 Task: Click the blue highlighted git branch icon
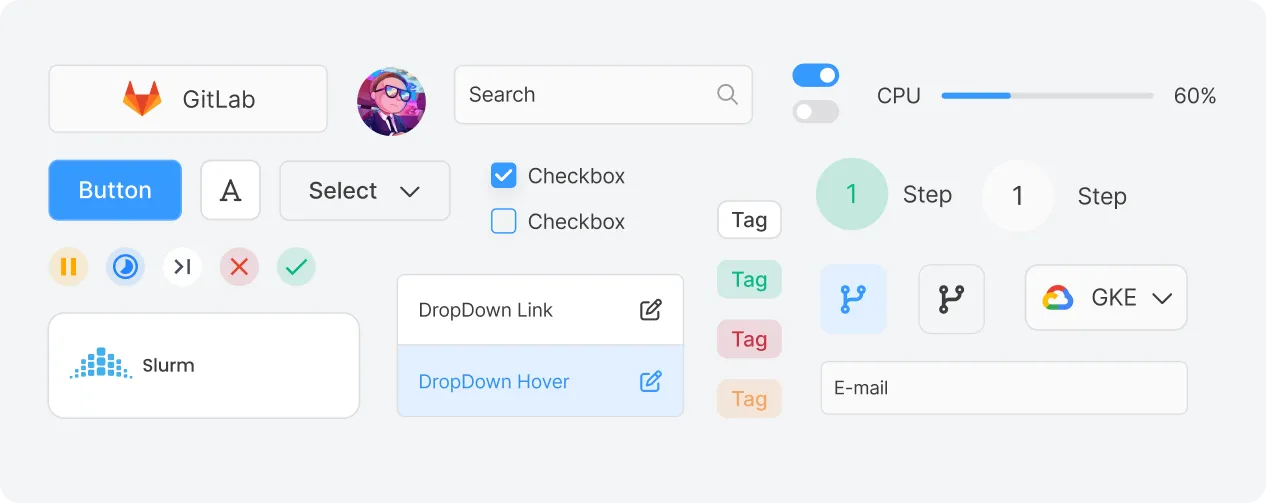[853, 299]
